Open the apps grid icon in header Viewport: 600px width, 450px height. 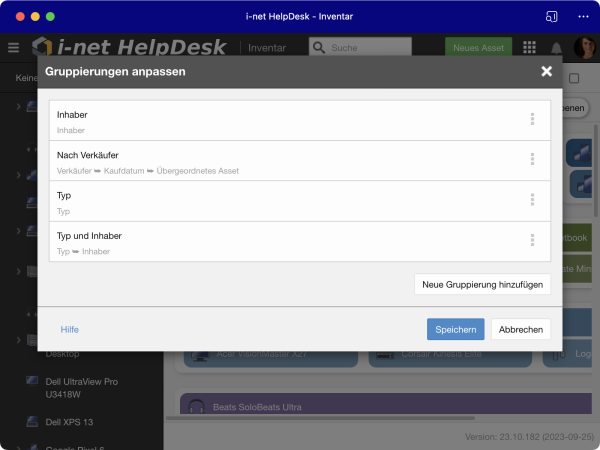coord(529,48)
